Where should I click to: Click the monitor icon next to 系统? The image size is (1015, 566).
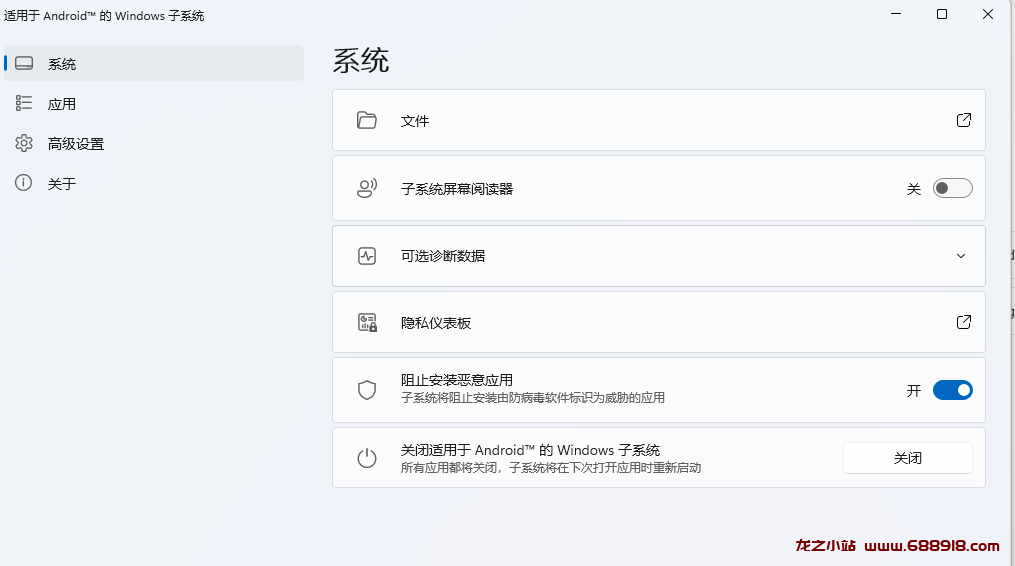coord(24,63)
